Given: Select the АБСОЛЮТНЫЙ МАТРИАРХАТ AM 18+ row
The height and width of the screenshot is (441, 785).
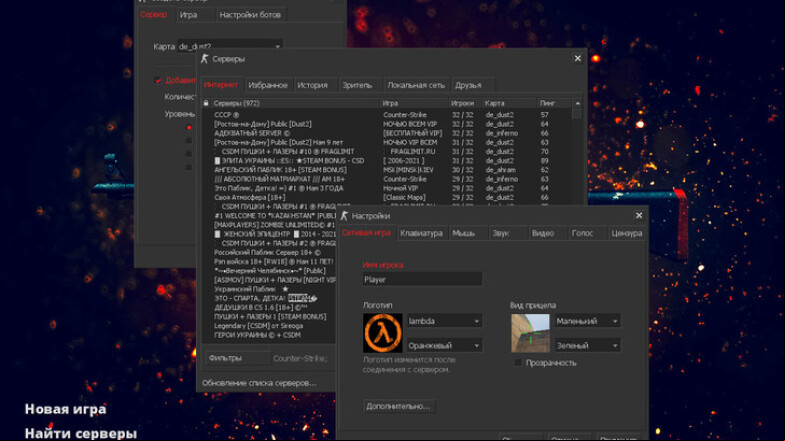Looking at the screenshot, I should (386, 179).
